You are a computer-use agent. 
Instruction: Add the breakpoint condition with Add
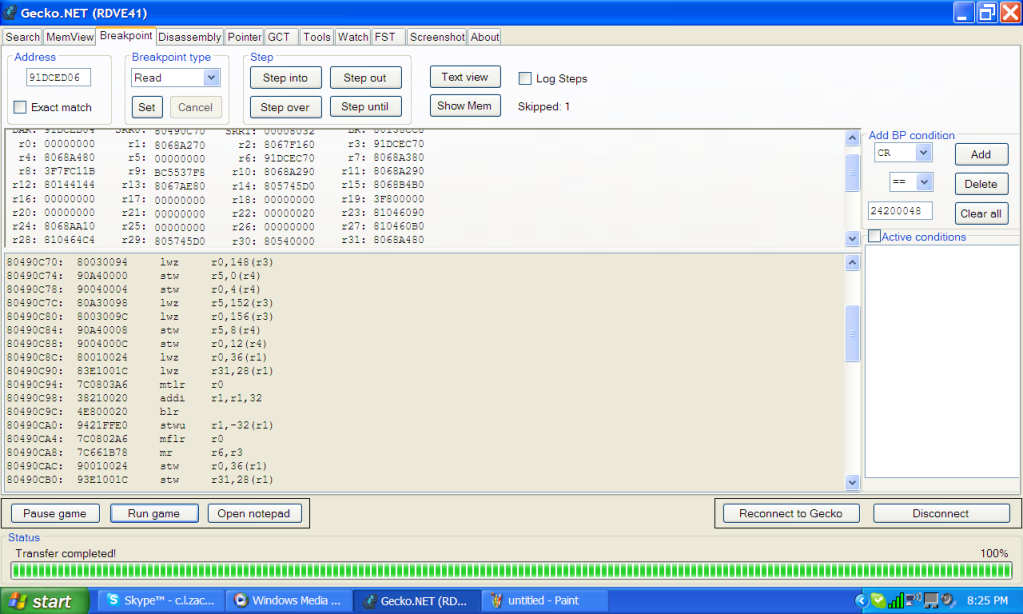coord(981,154)
